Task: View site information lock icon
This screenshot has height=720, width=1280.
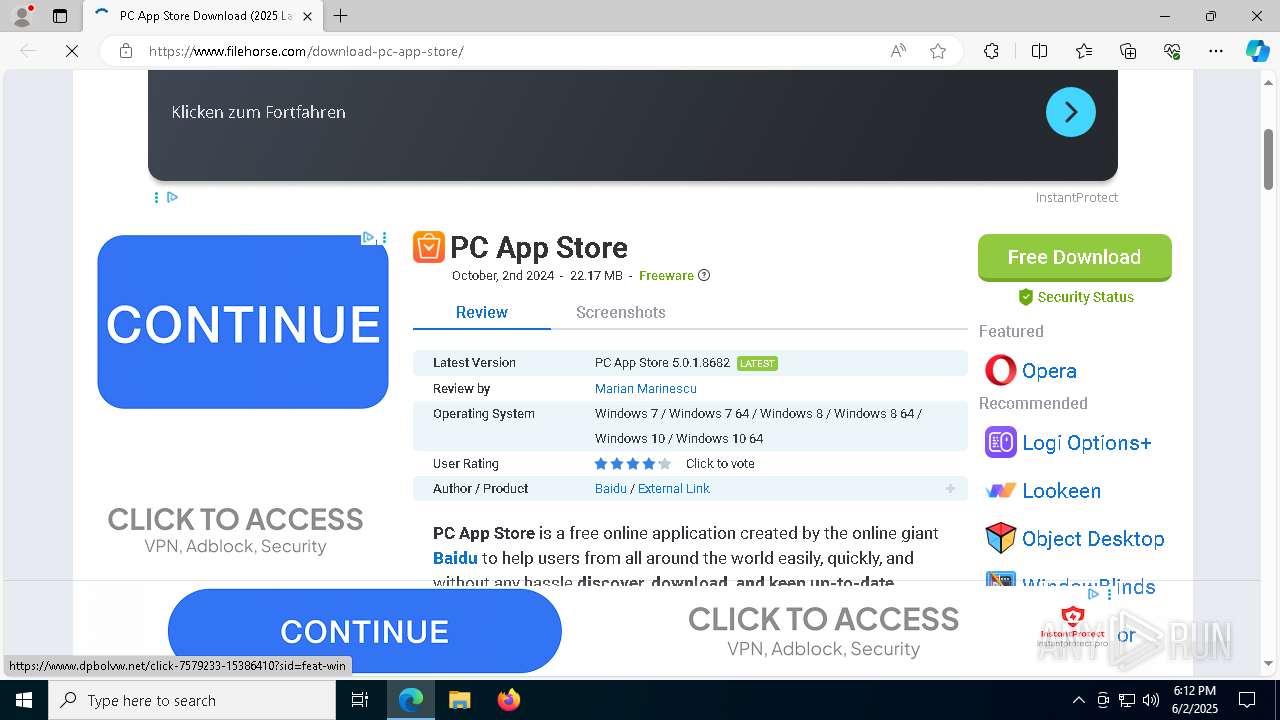Action: tap(126, 51)
